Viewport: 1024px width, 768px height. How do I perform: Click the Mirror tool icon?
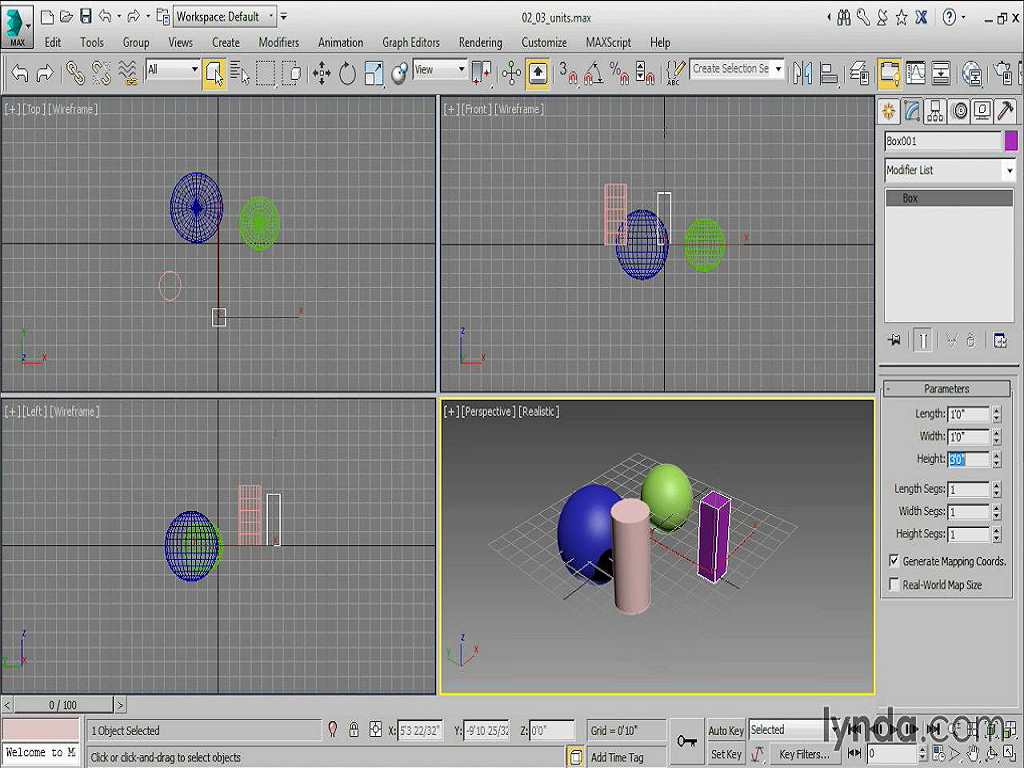click(x=802, y=72)
